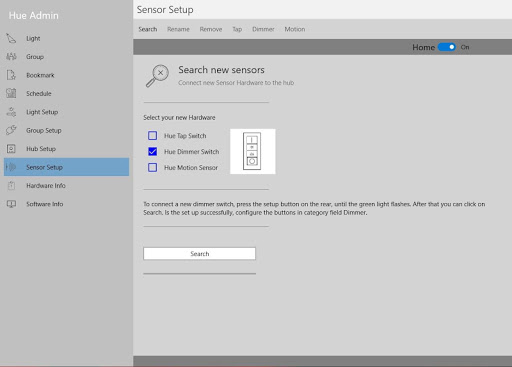512x367 pixels.
Task: Open the Light section icon
Action: coord(11,38)
